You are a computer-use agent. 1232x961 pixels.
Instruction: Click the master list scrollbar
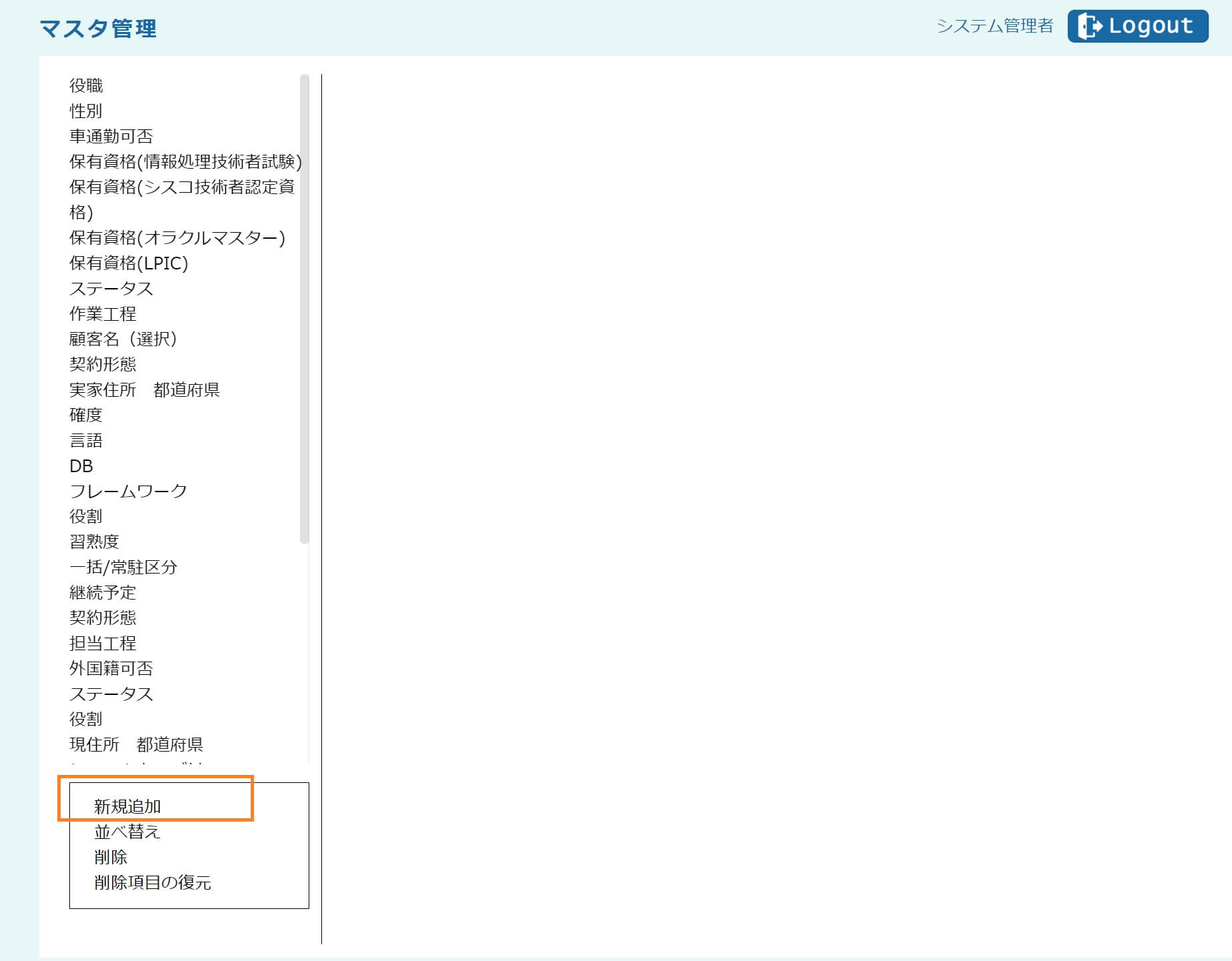pos(305,308)
